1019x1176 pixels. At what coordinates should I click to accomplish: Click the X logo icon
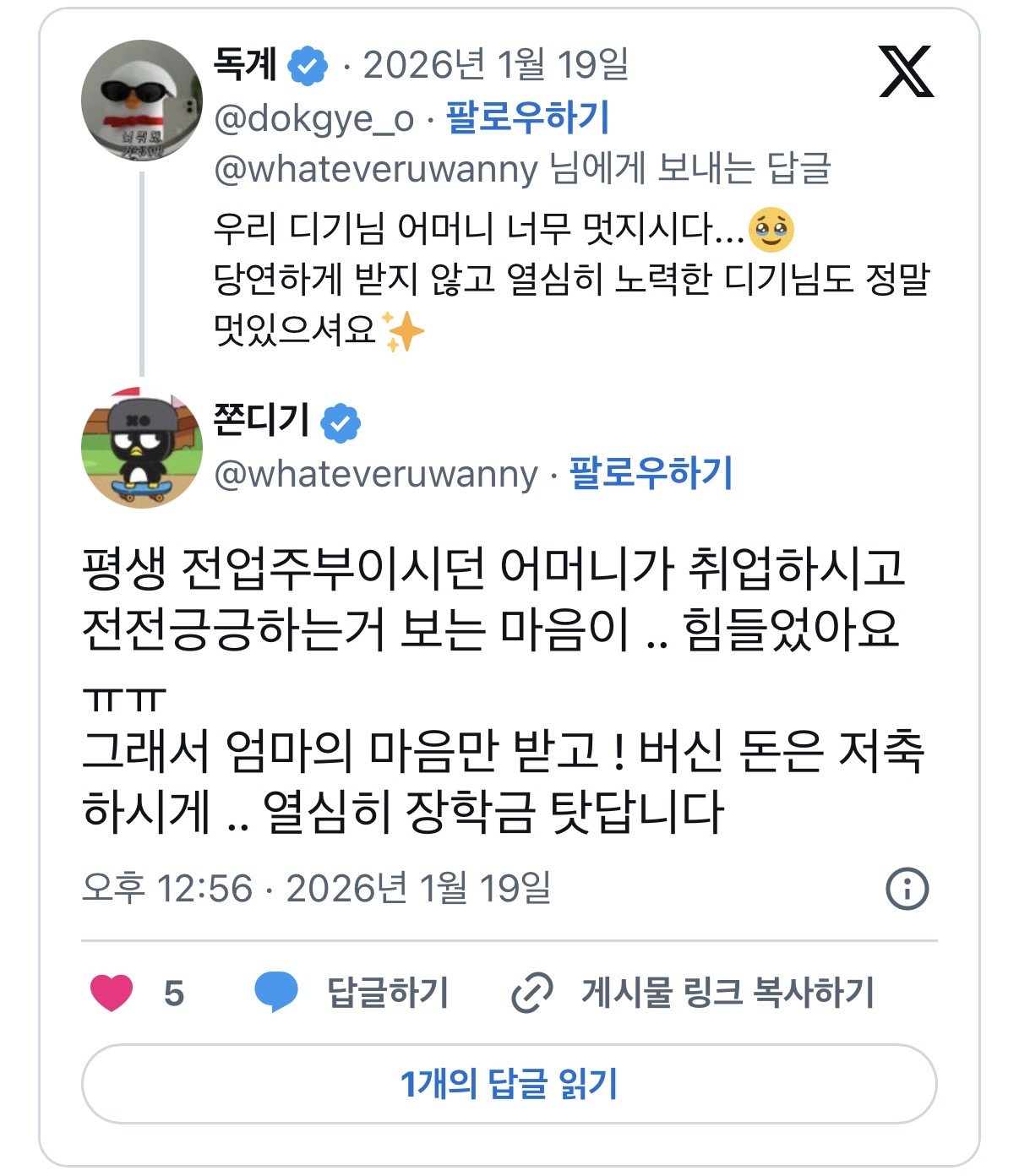pos(906,73)
